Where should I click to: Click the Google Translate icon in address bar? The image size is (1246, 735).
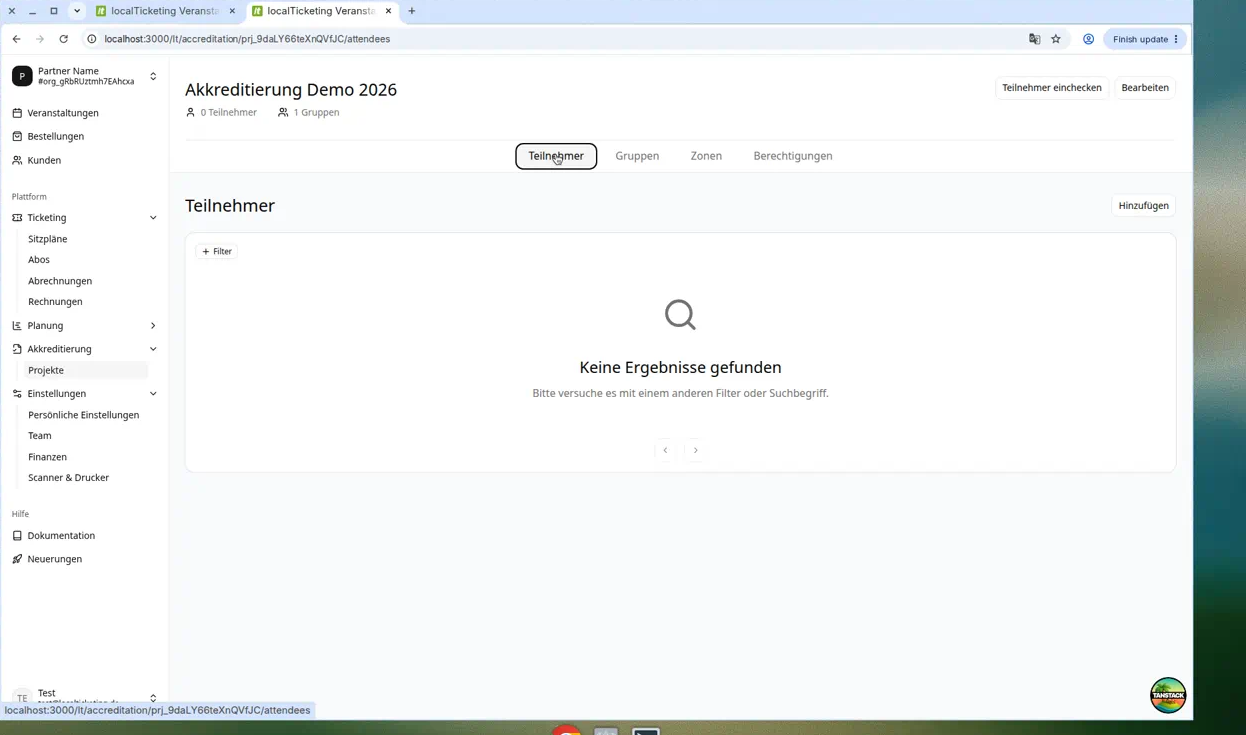point(1034,39)
